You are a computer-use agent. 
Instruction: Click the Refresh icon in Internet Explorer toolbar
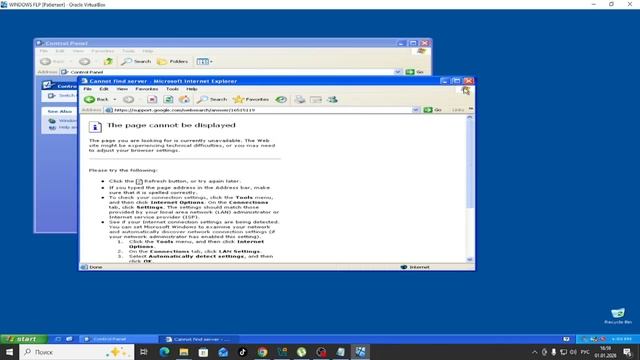pos(168,99)
